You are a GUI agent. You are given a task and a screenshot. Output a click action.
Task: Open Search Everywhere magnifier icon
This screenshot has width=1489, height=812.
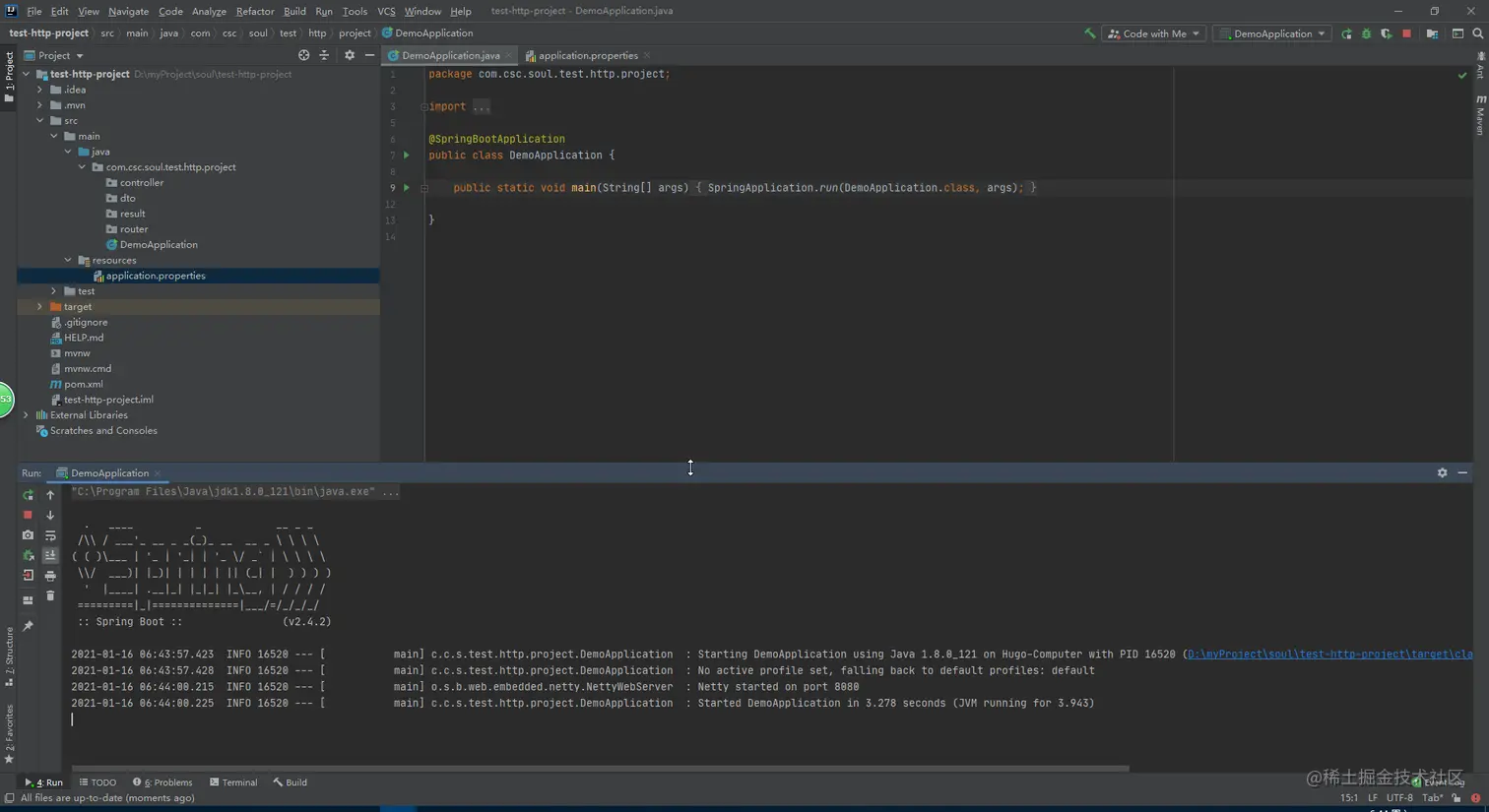1477,33
